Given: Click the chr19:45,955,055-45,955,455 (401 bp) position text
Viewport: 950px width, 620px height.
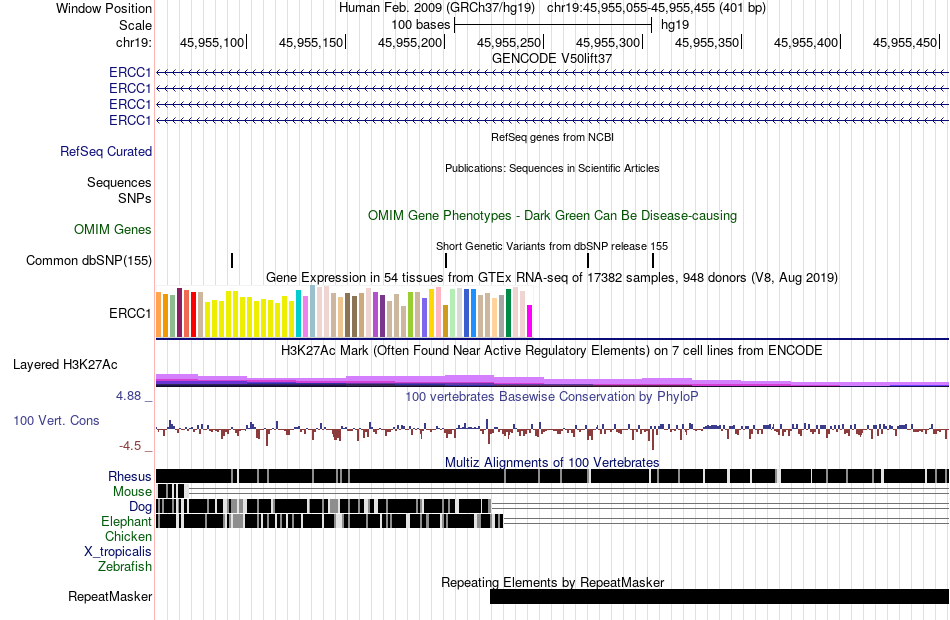Looking at the screenshot, I should point(656,8).
